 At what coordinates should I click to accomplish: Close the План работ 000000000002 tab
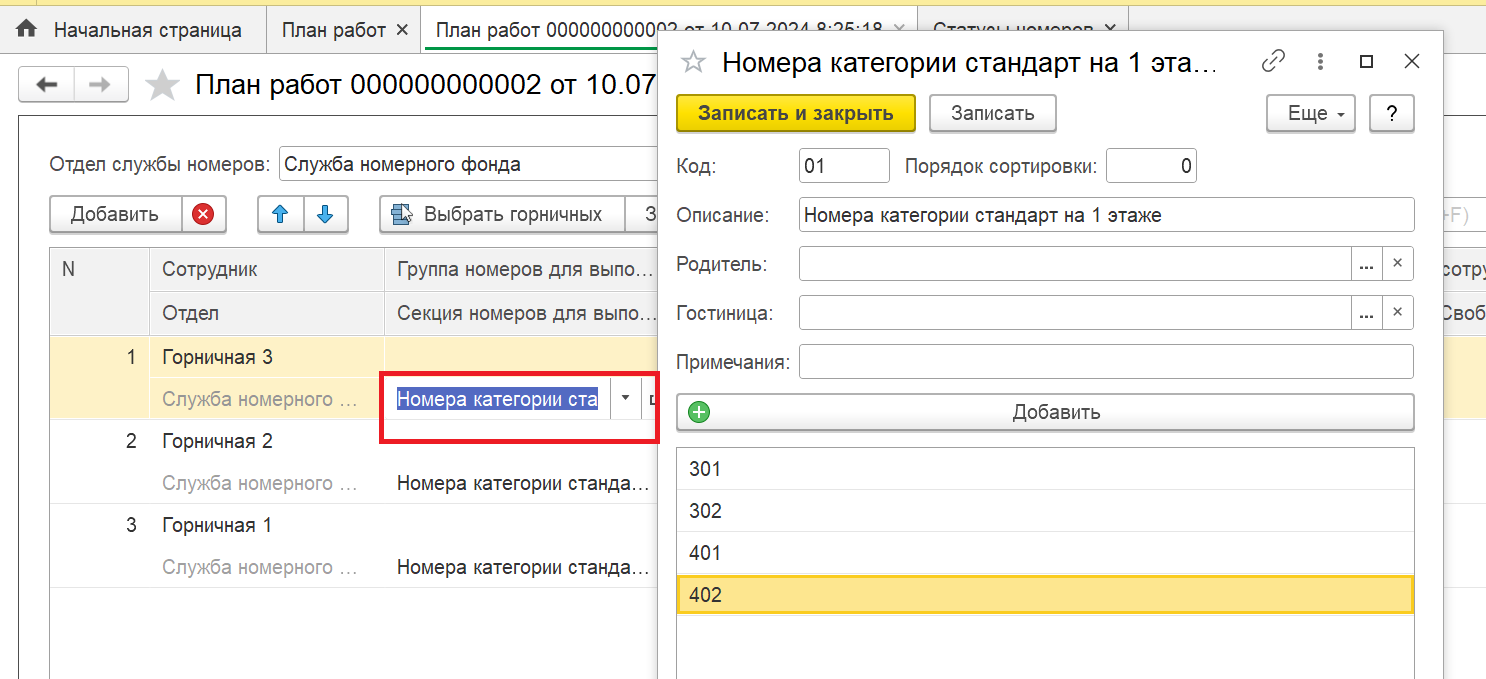(x=900, y=30)
